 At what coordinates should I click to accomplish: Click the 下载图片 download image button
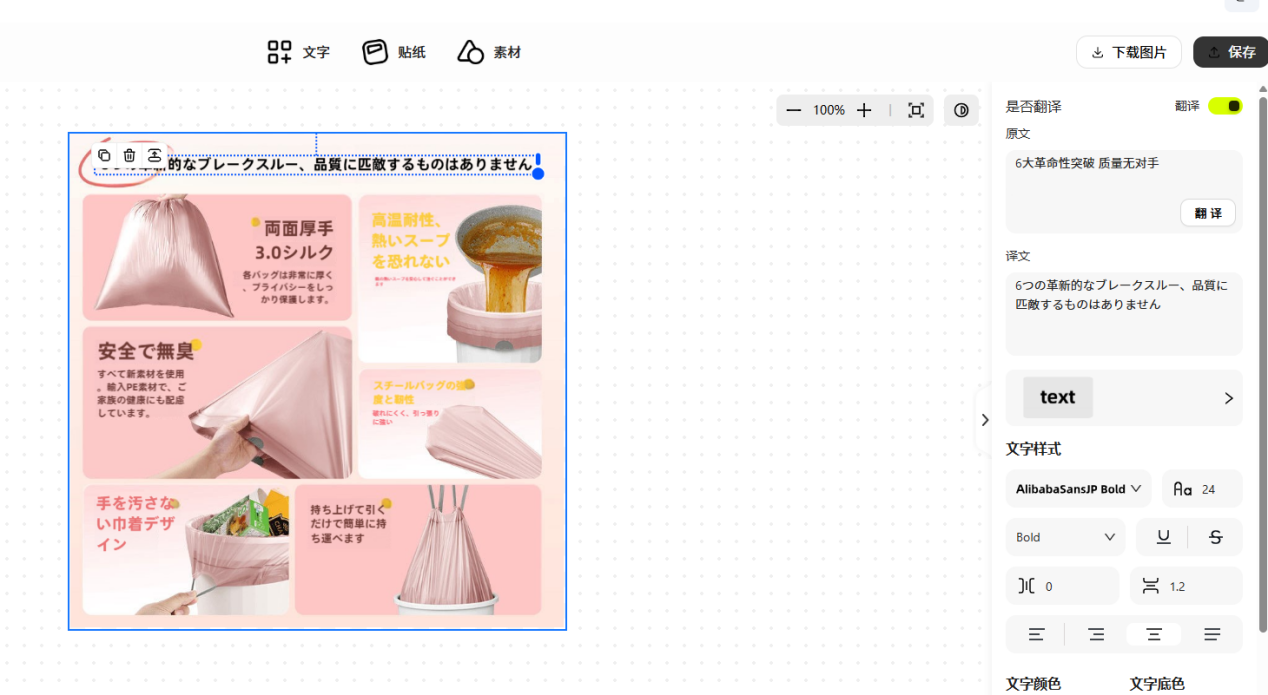(1129, 51)
